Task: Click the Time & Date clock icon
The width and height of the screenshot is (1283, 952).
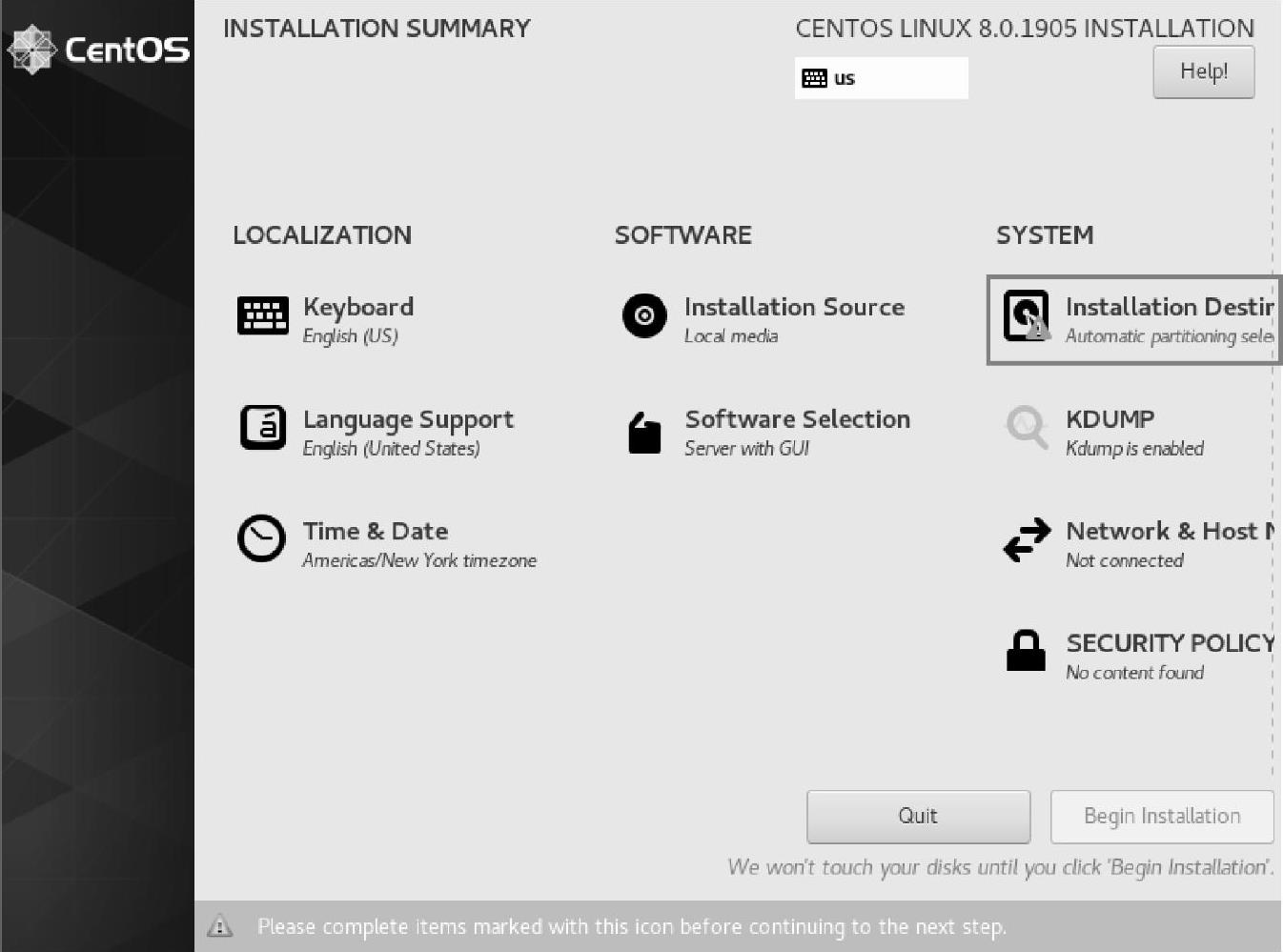Action: pos(261,538)
